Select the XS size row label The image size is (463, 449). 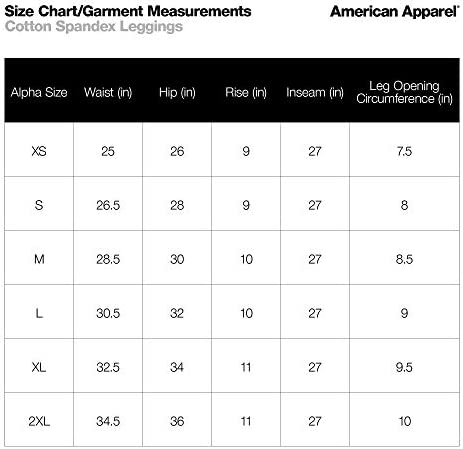pos(39,151)
